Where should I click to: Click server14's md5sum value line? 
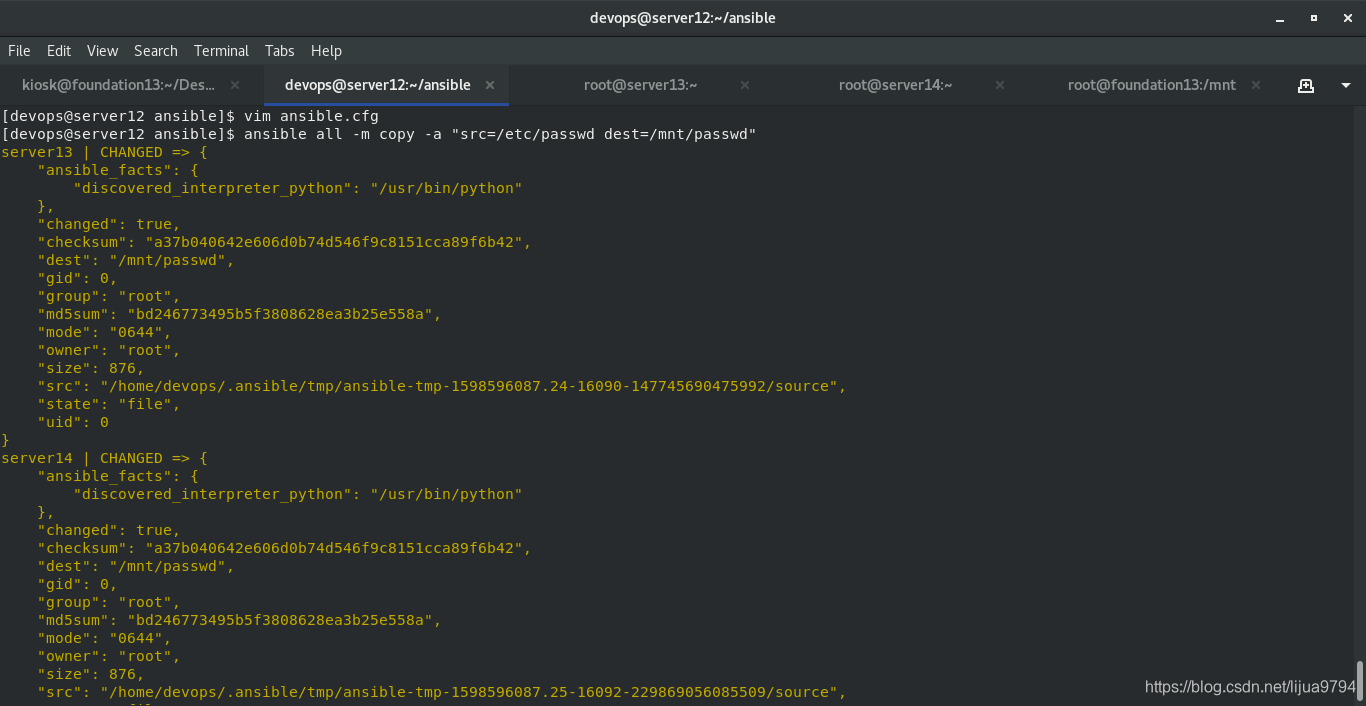coord(239,620)
